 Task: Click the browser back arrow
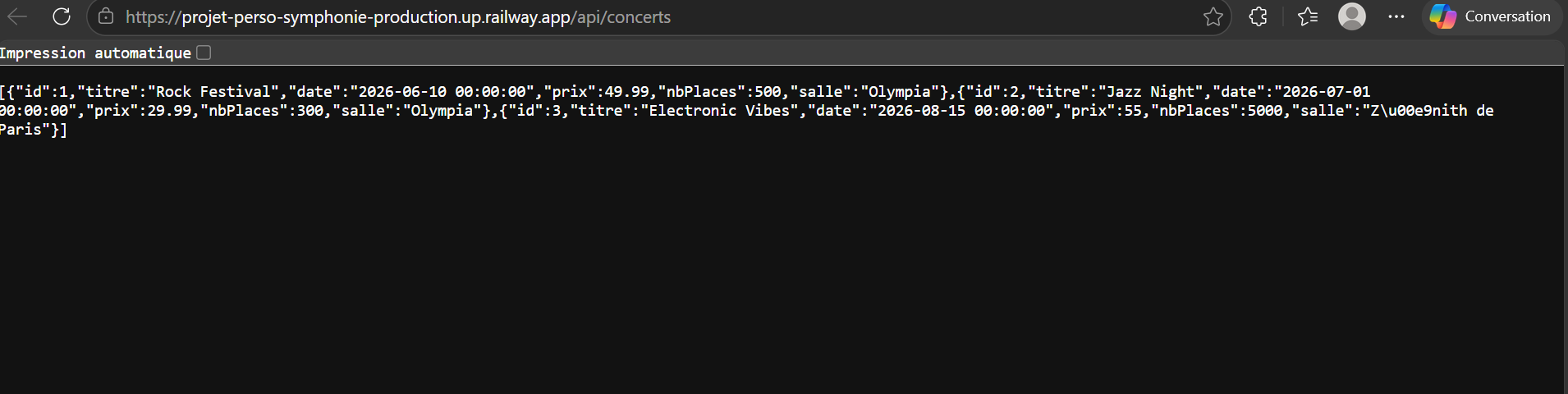tap(17, 16)
